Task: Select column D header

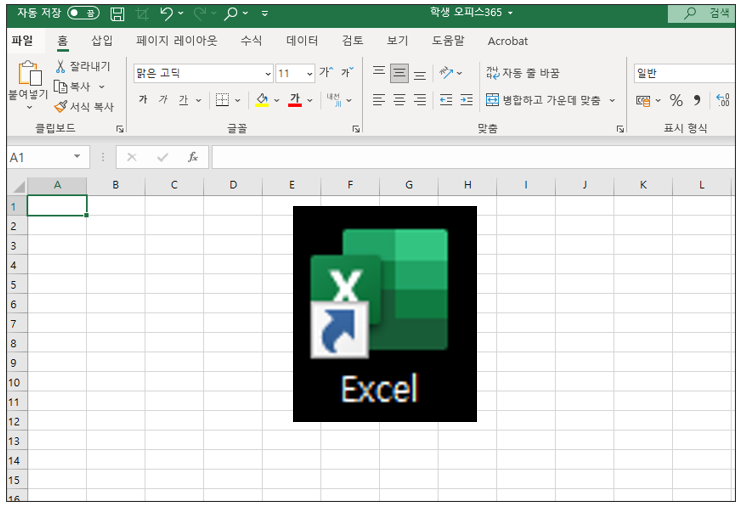Action: tap(233, 186)
